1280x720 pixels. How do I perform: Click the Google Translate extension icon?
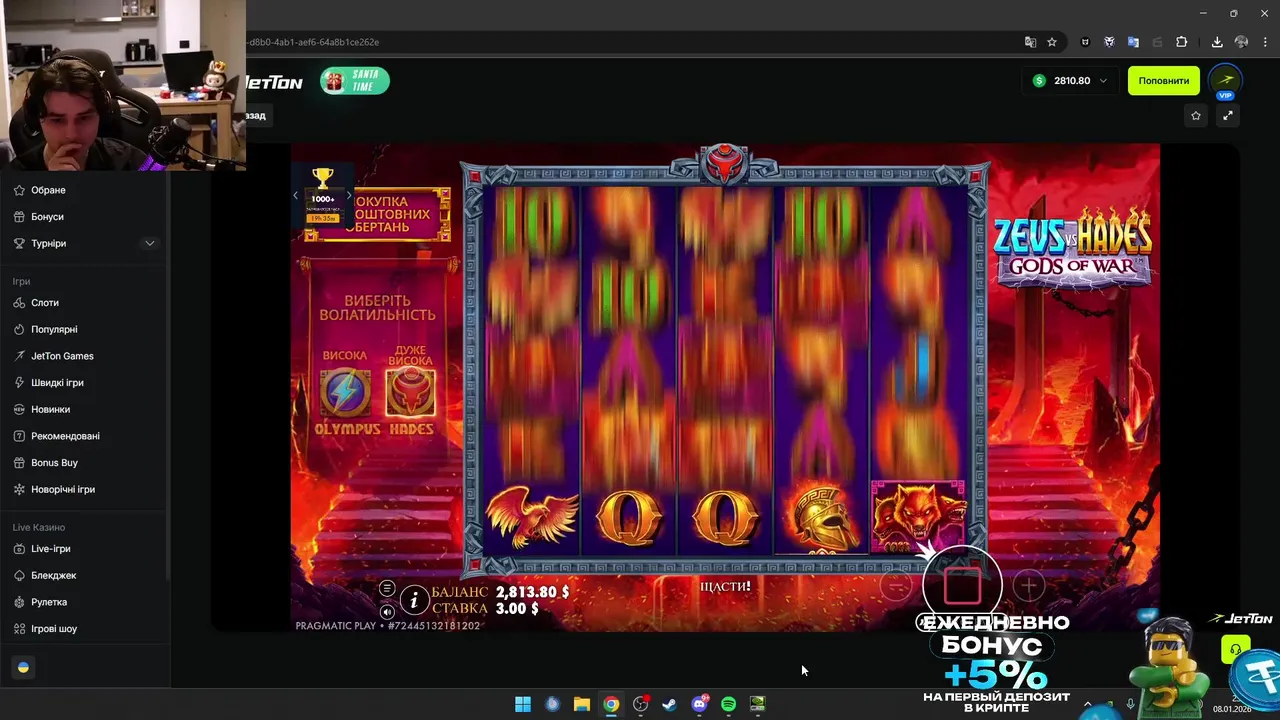1133,42
